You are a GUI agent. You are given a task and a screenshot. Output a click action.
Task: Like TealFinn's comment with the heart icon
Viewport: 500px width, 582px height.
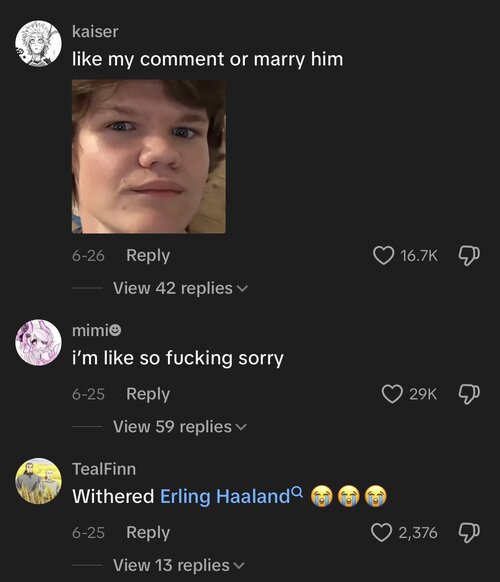(382, 533)
